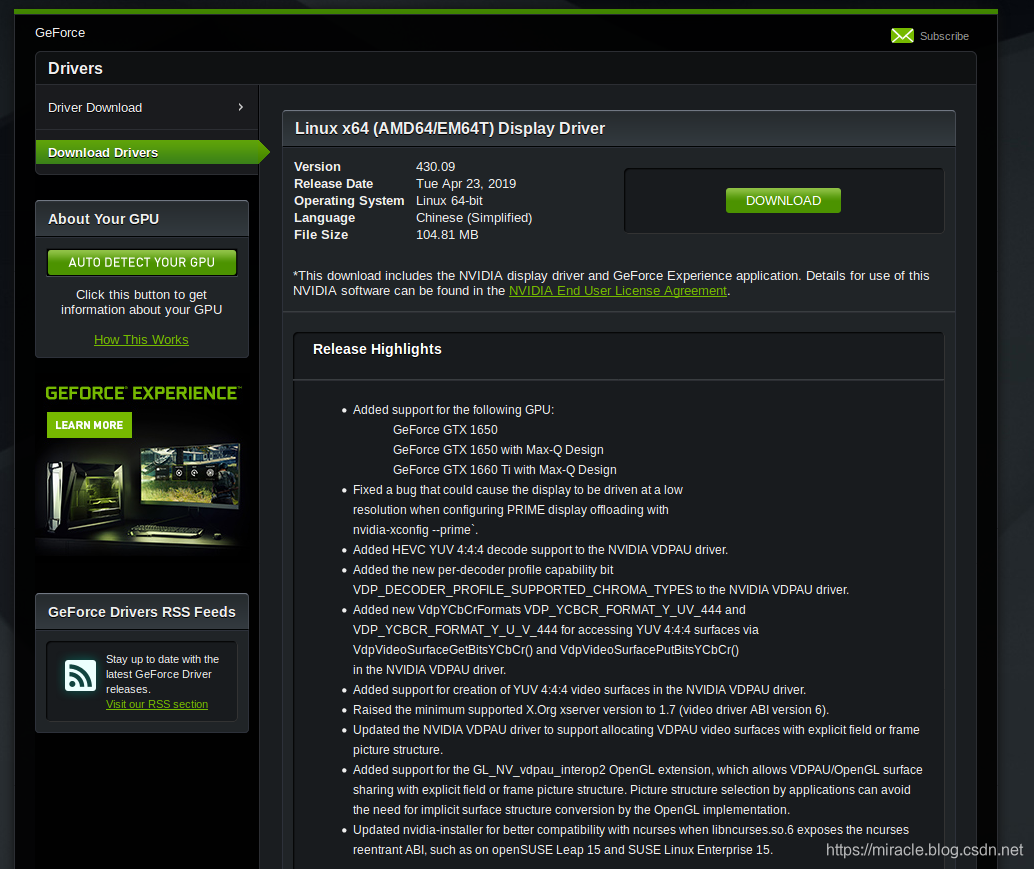Click 'Stay up to date with the' text
The height and width of the screenshot is (869, 1034).
click(x=162, y=659)
